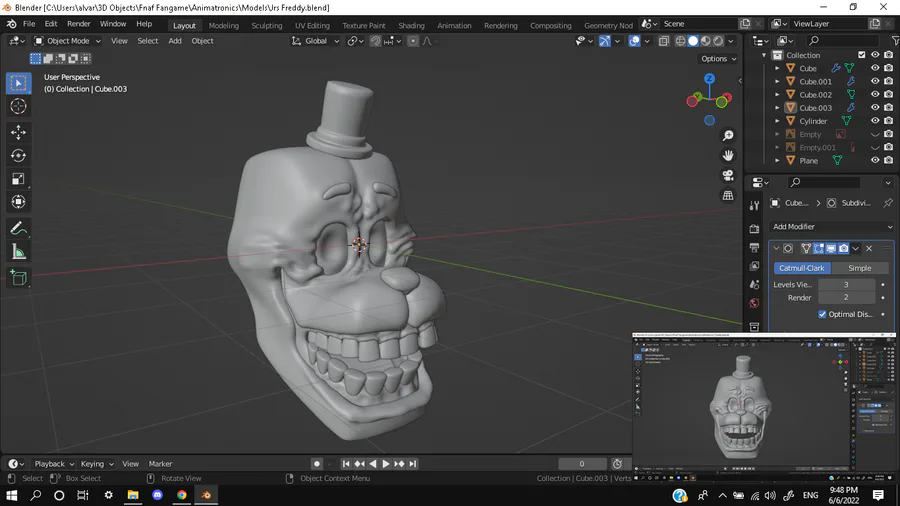Select the Measure tool

click(x=18, y=251)
